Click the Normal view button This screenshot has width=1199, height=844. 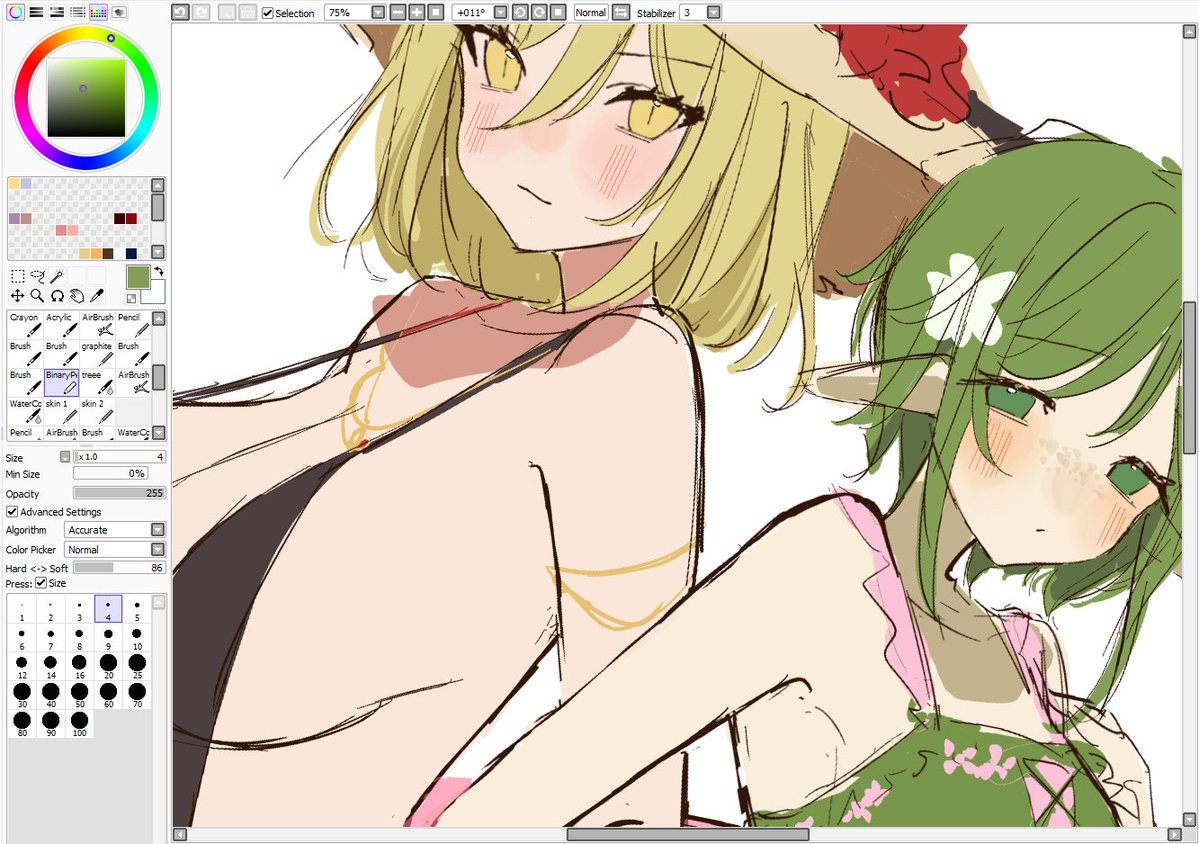pos(590,12)
